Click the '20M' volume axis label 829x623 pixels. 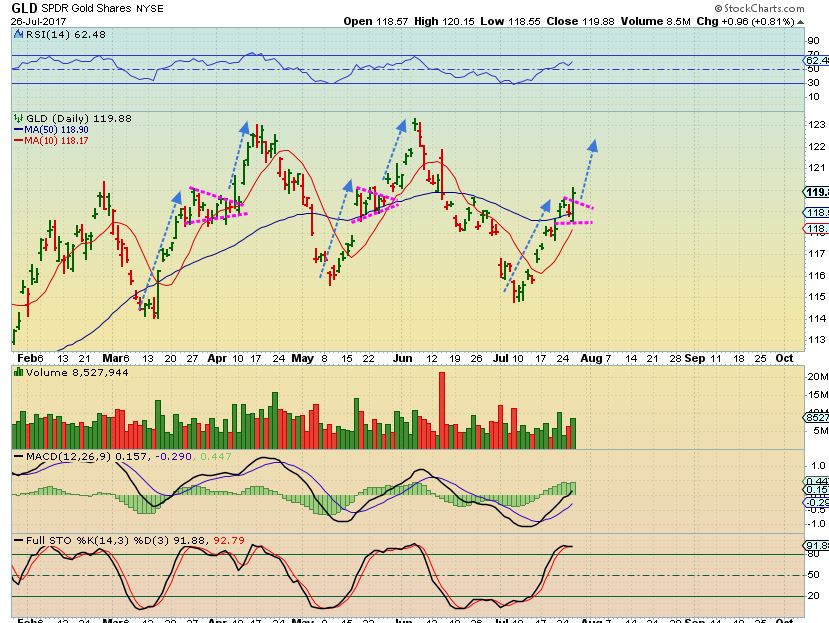point(817,377)
